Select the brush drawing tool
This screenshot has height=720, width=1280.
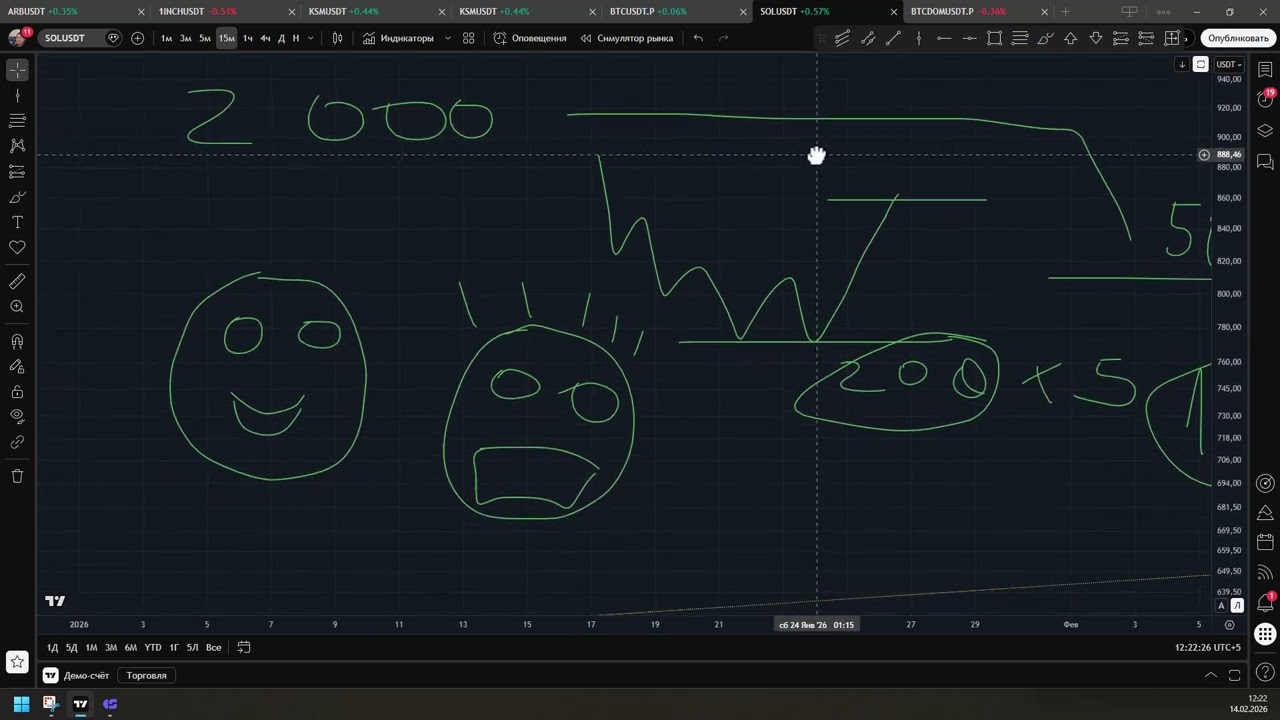click(17, 197)
